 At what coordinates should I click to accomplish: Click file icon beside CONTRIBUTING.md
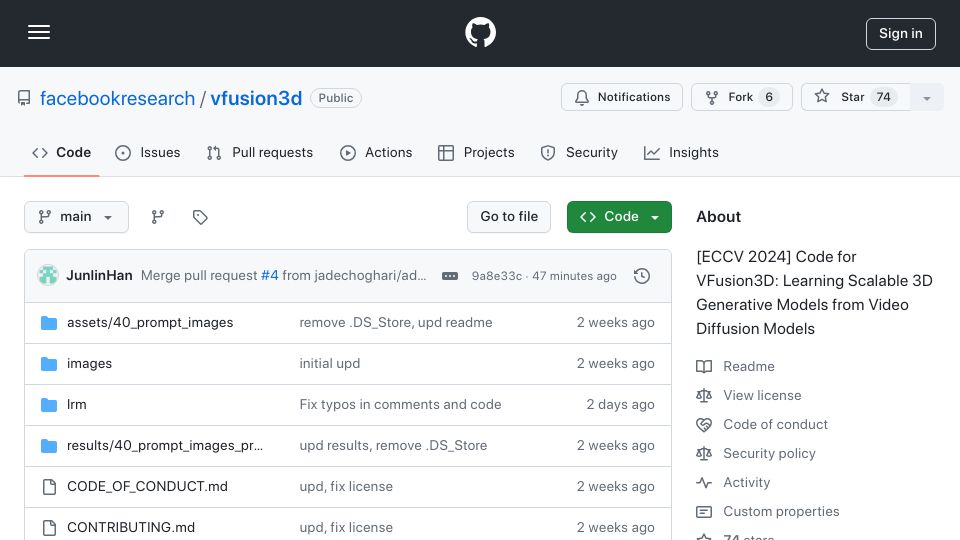pos(49,528)
